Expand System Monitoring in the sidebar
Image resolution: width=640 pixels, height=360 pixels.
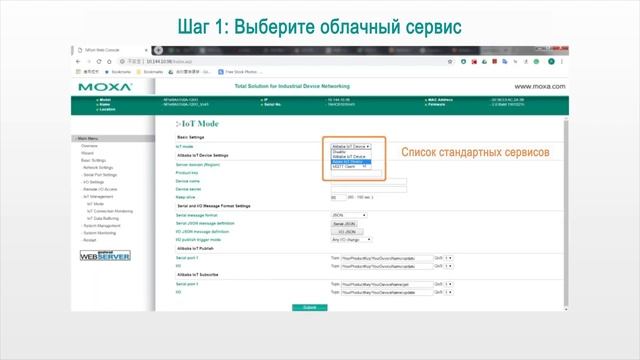[x=99, y=233]
